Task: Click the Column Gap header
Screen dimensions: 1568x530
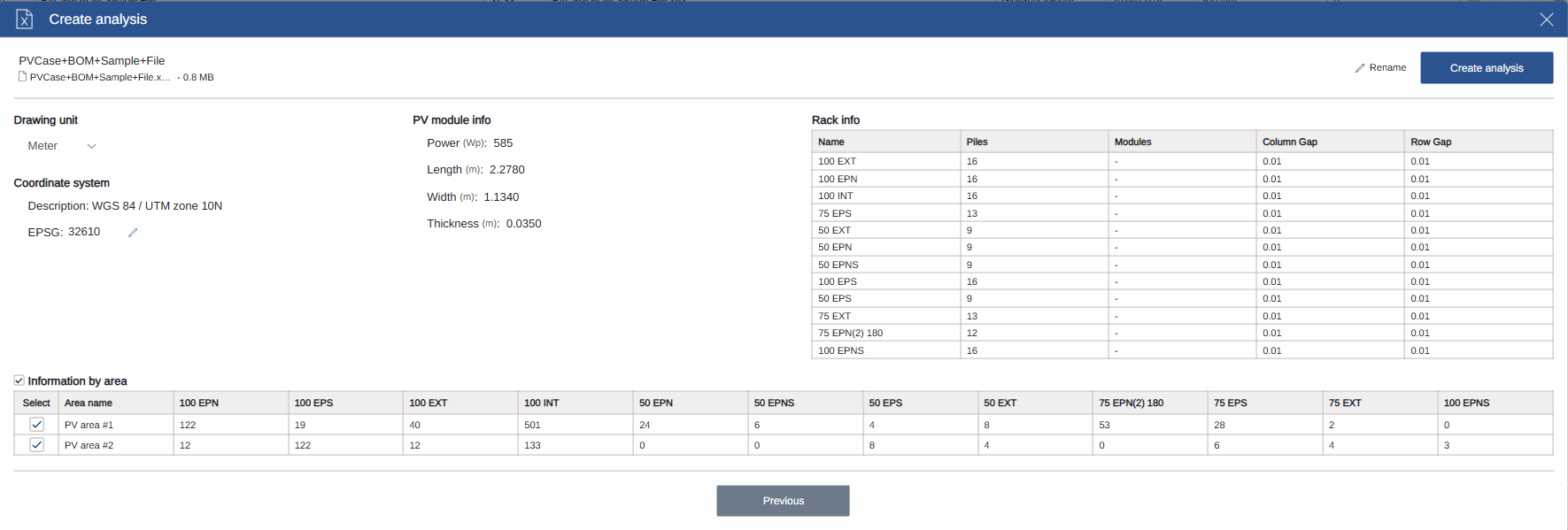Action: [1330, 142]
